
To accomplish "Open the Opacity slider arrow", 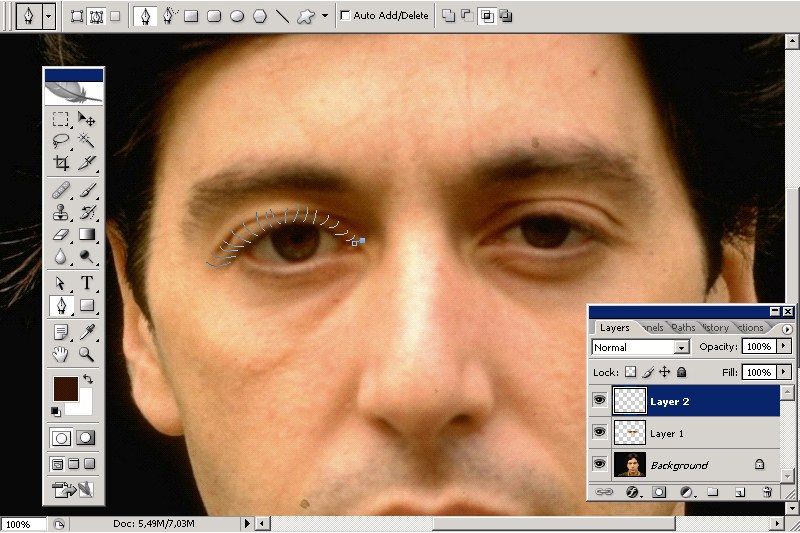I will pyautogui.click(x=784, y=347).
